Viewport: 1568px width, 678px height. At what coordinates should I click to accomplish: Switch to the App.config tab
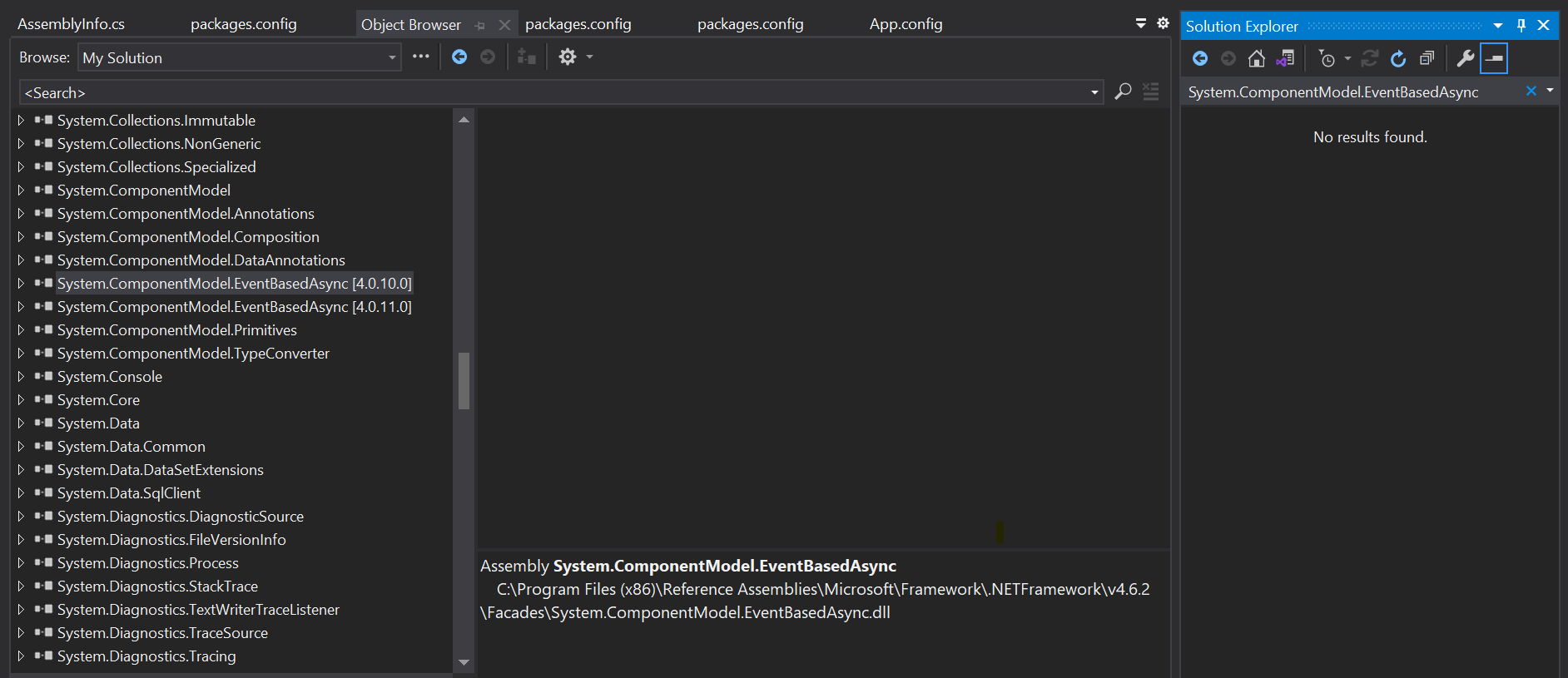pos(906,24)
